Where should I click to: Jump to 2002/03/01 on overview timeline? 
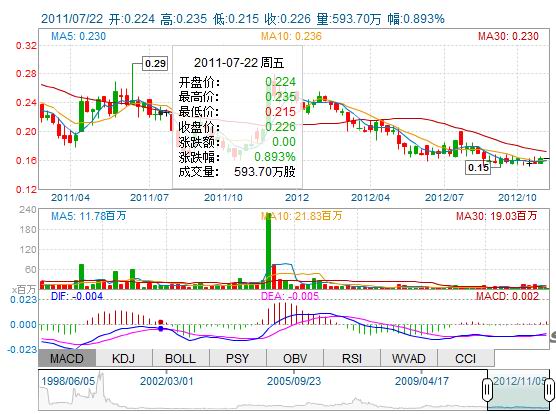click(x=167, y=381)
